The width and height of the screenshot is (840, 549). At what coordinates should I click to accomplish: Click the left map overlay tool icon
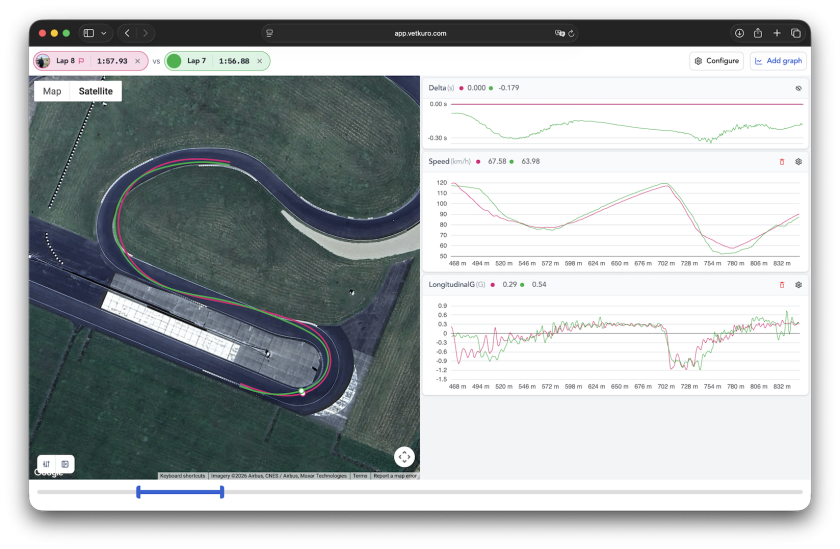tap(47, 464)
